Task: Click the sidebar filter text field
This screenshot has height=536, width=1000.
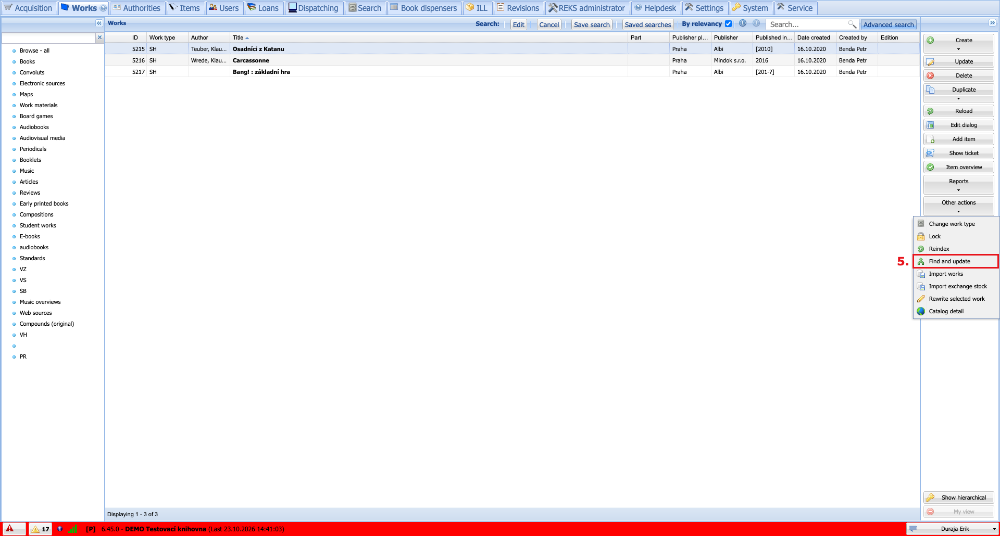Action: pos(48,38)
